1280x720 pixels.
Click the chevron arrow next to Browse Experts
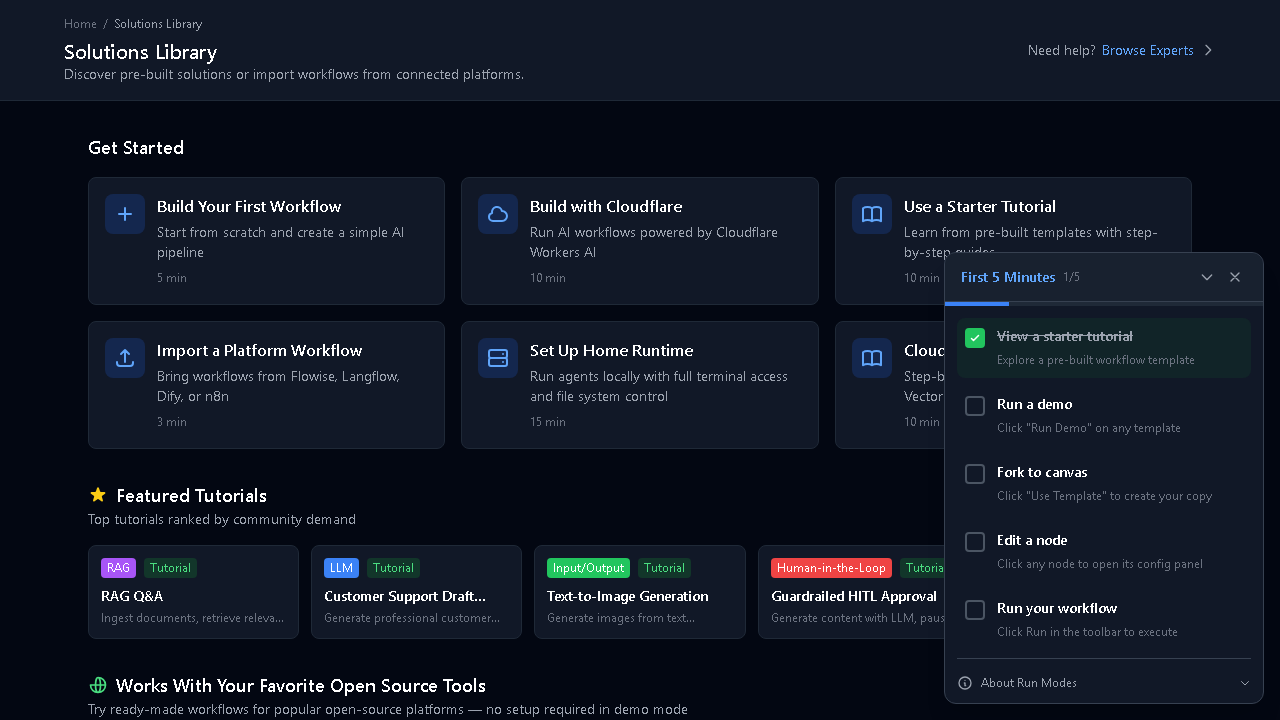pyautogui.click(x=1208, y=50)
